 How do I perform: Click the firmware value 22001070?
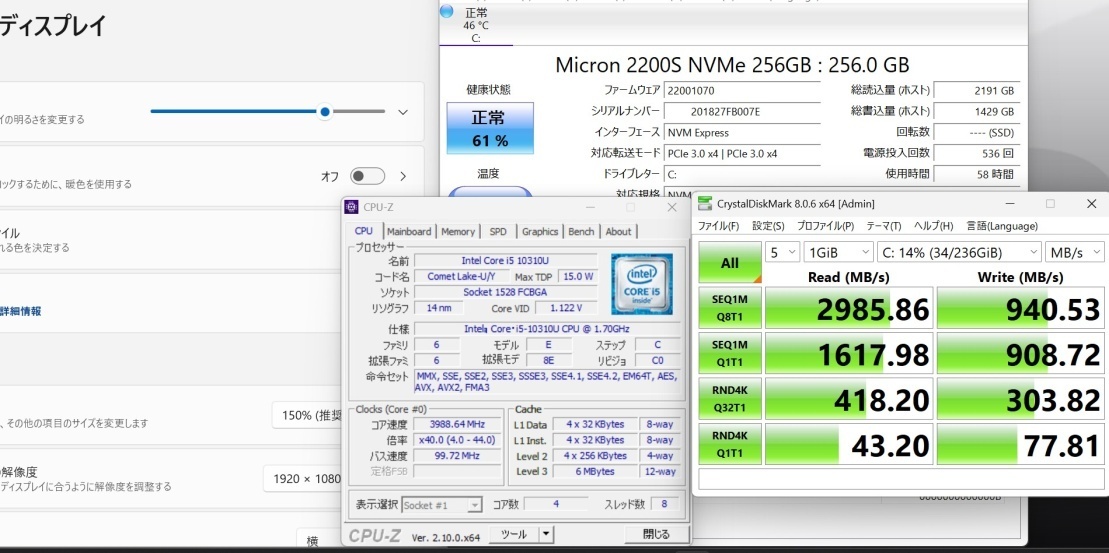click(742, 91)
